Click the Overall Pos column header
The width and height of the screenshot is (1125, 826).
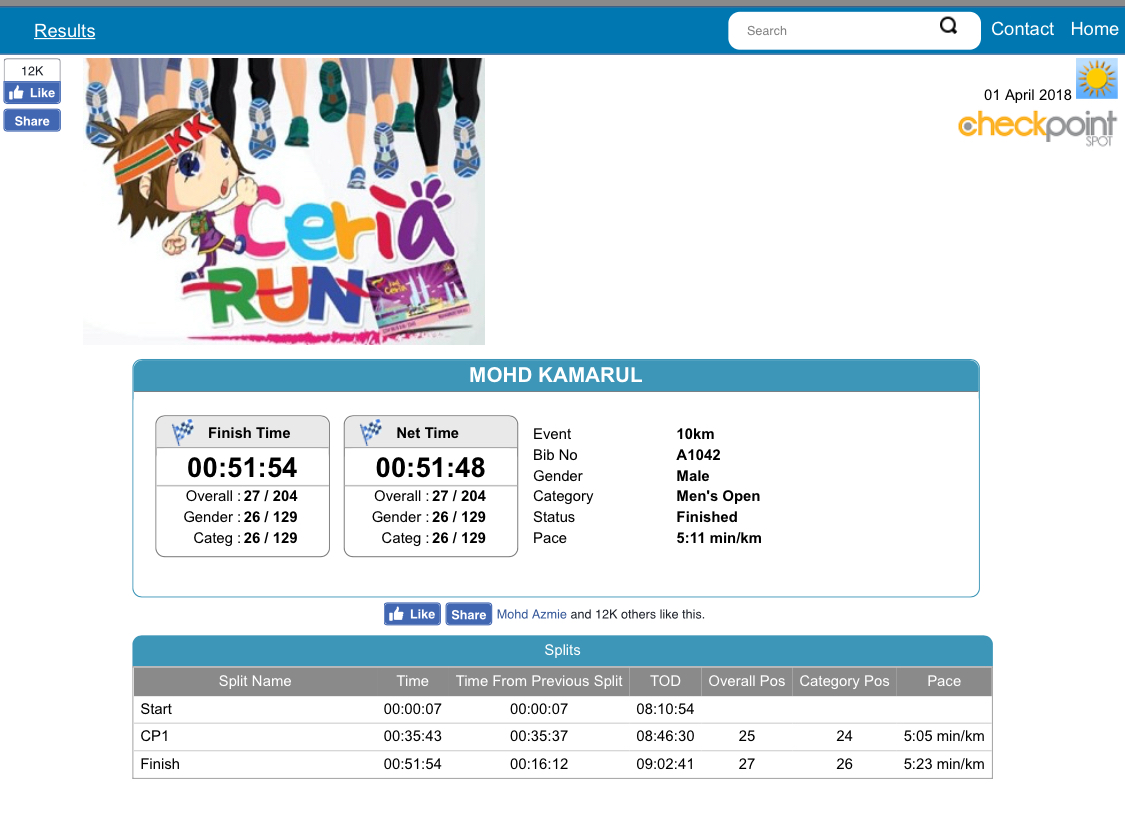747,681
